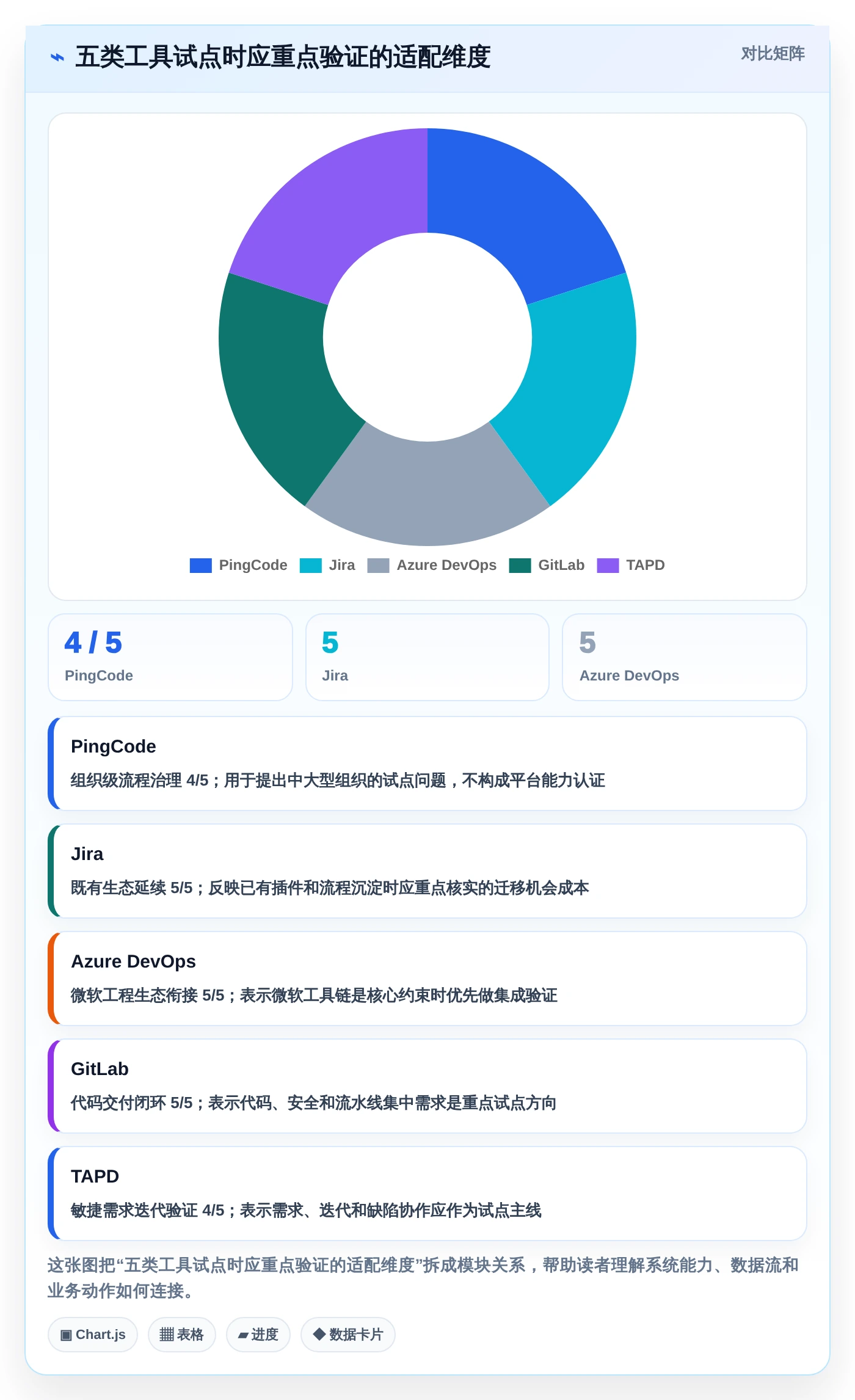
Task: Click the parallelogram icon in 进度 chip
Action: tap(243, 1336)
